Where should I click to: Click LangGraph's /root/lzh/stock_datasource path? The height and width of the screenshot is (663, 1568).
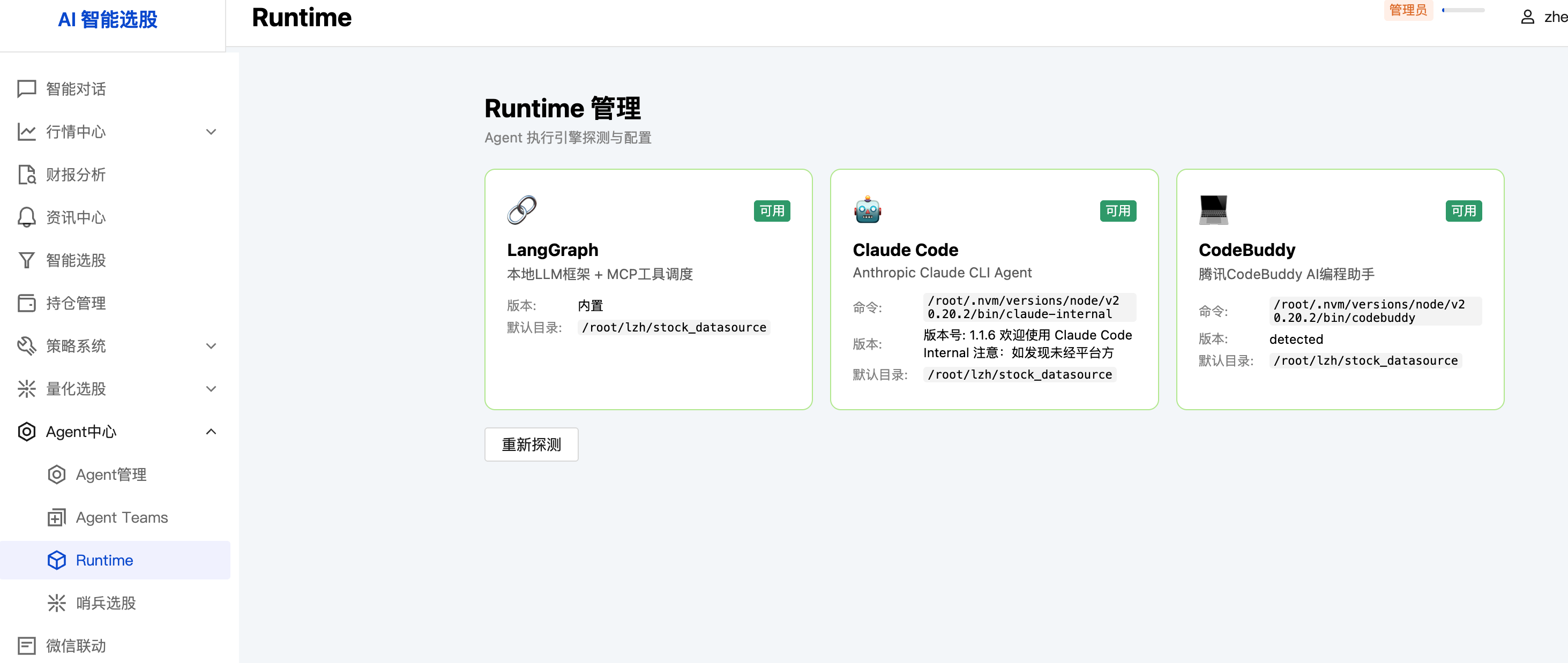point(674,327)
